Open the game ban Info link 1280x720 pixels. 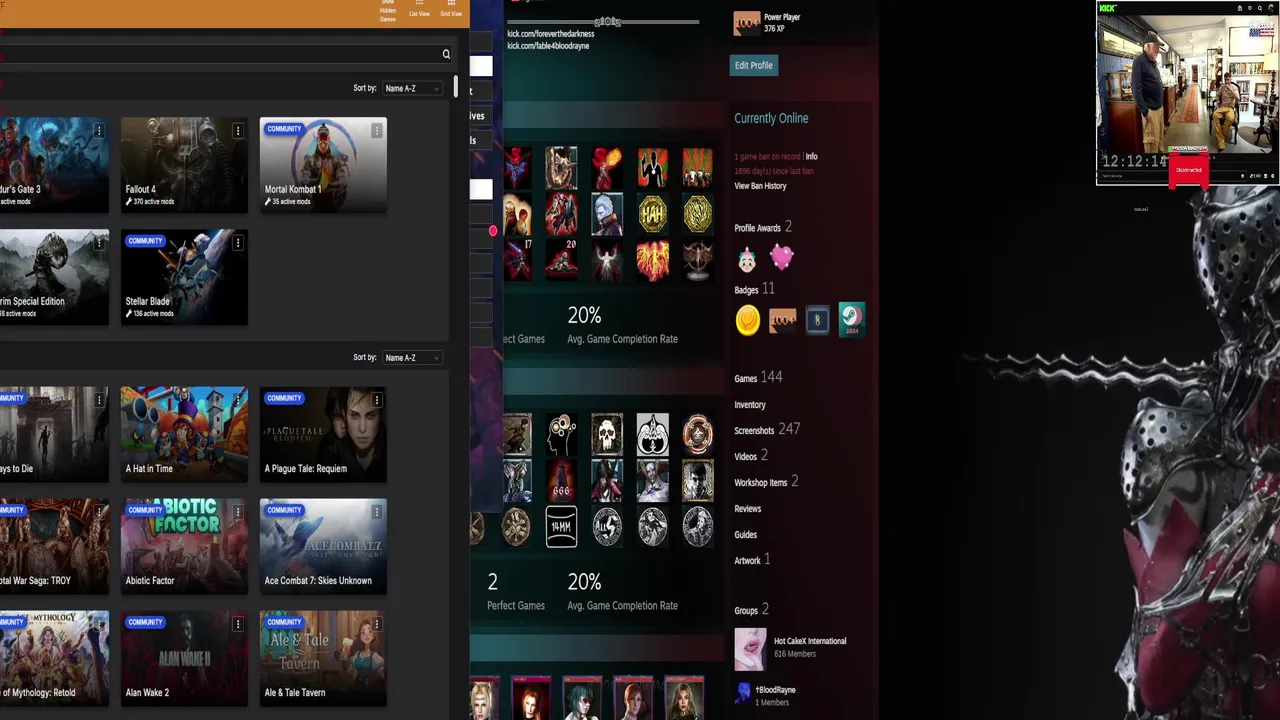coord(812,156)
